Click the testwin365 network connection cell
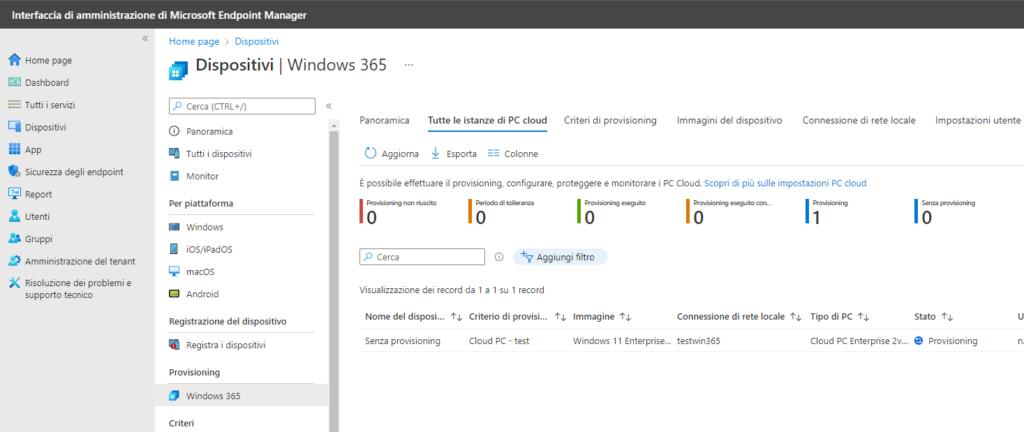Viewport: 1024px width, 432px height. coord(699,341)
